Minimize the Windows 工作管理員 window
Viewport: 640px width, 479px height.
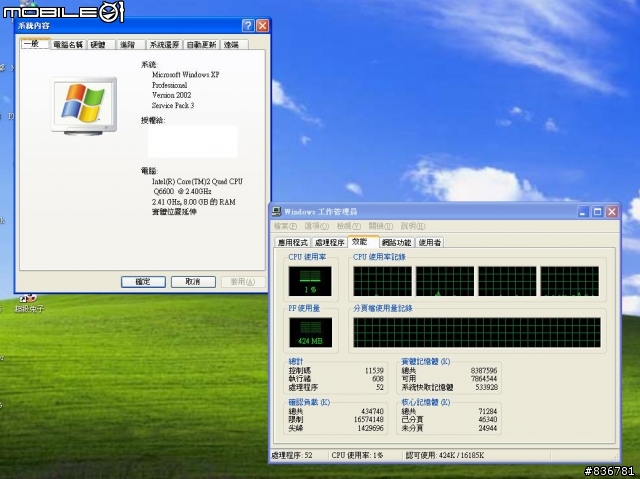[583, 211]
